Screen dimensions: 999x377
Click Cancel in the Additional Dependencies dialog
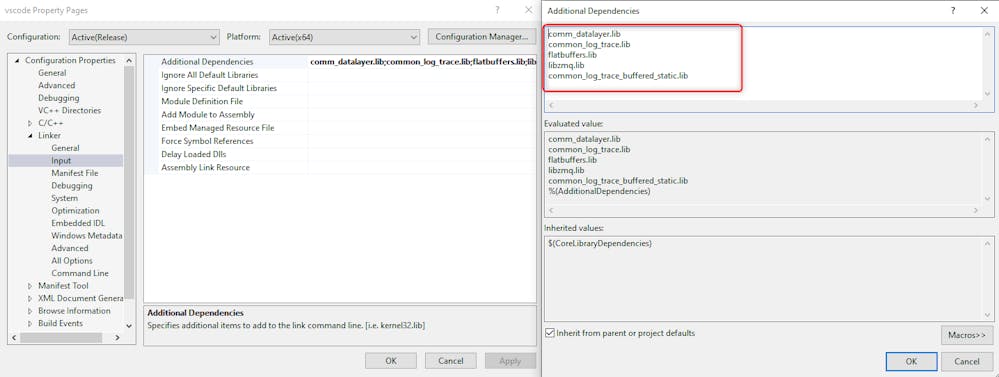click(966, 362)
